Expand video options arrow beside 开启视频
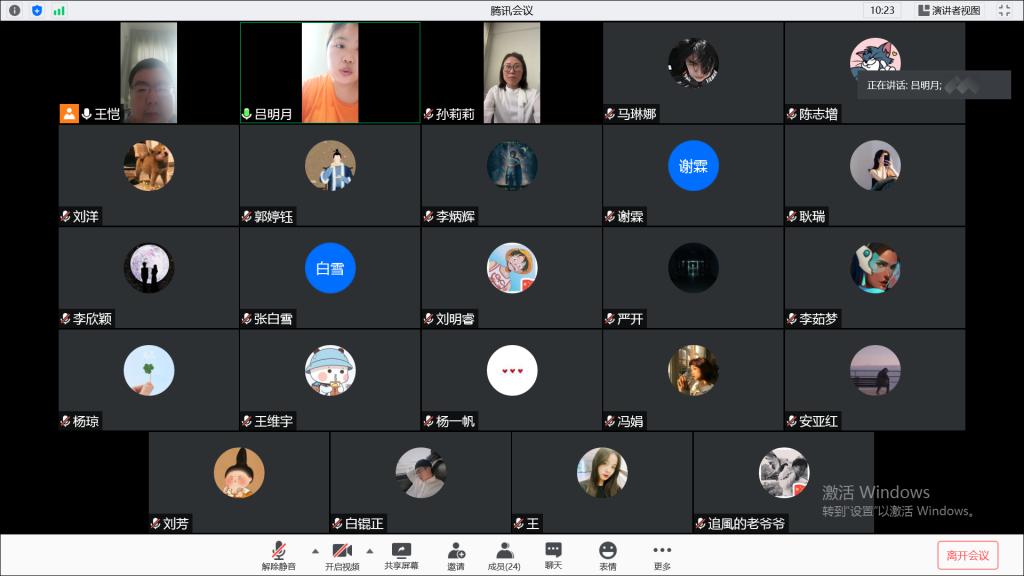The height and width of the screenshot is (576, 1024). (369, 551)
